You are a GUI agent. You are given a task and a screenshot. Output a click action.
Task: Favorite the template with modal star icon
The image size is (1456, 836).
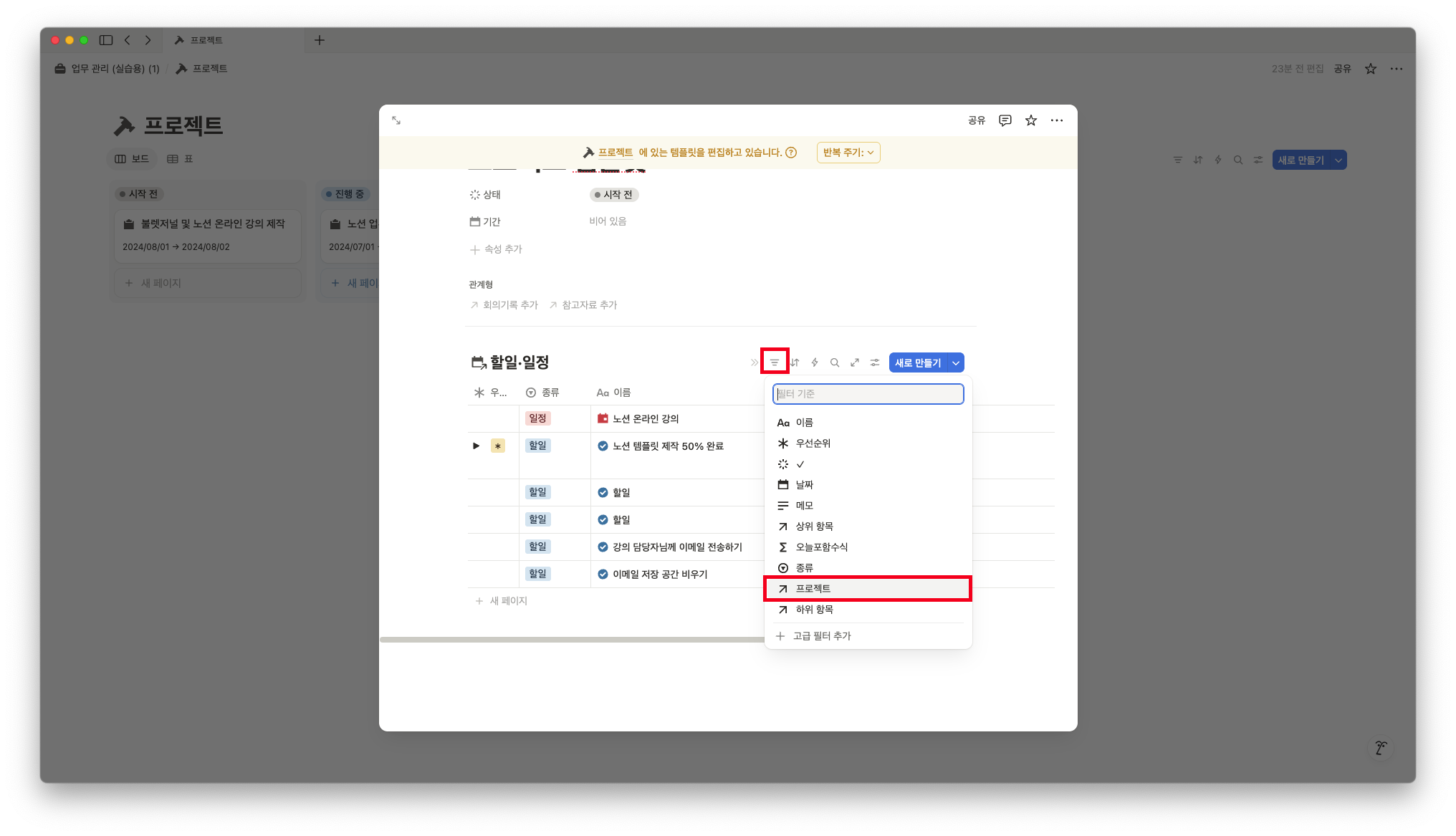point(1031,120)
